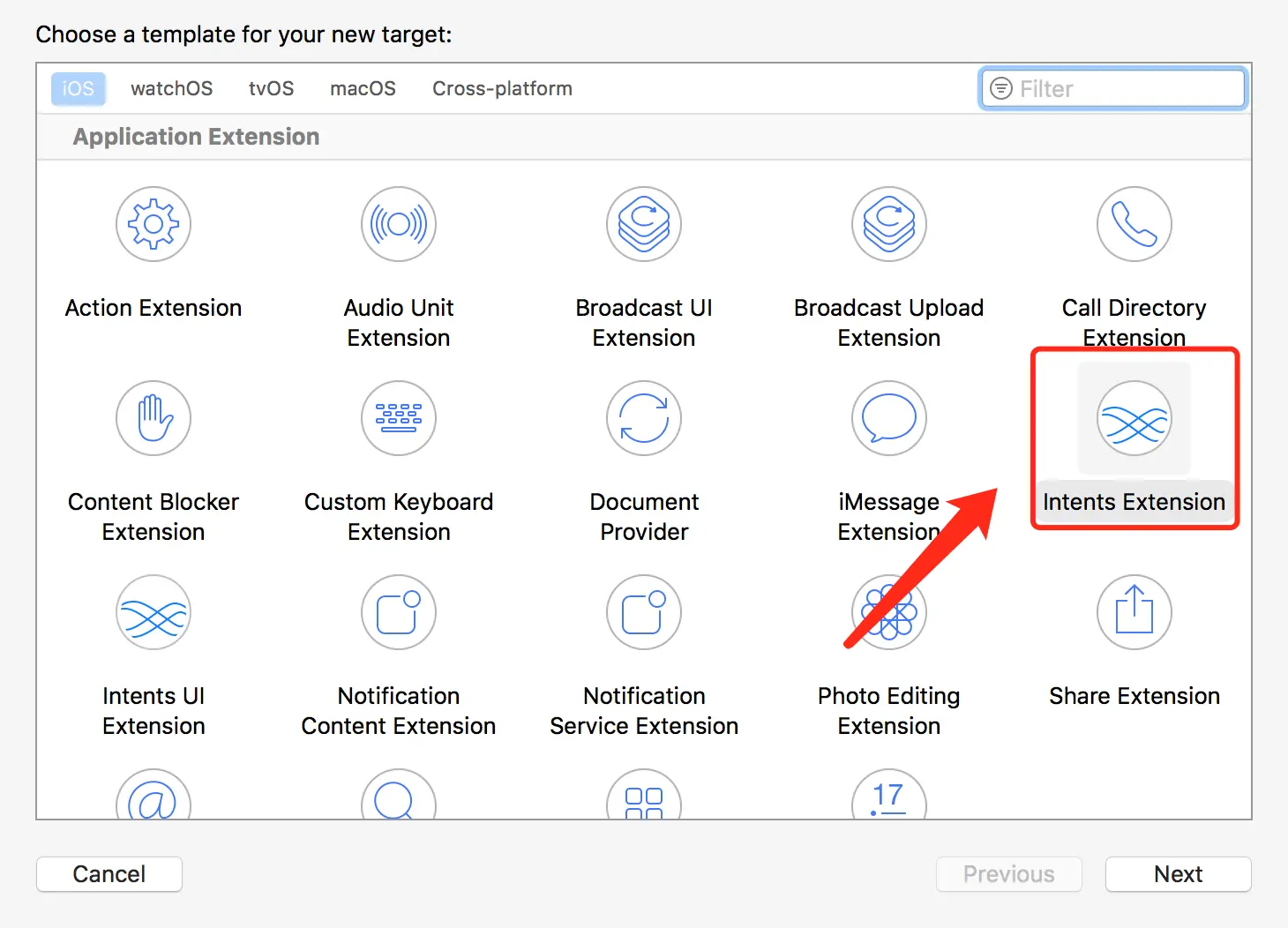Select the Custom Keyboard Extension icon
The height and width of the screenshot is (928, 1288).
[x=399, y=418]
